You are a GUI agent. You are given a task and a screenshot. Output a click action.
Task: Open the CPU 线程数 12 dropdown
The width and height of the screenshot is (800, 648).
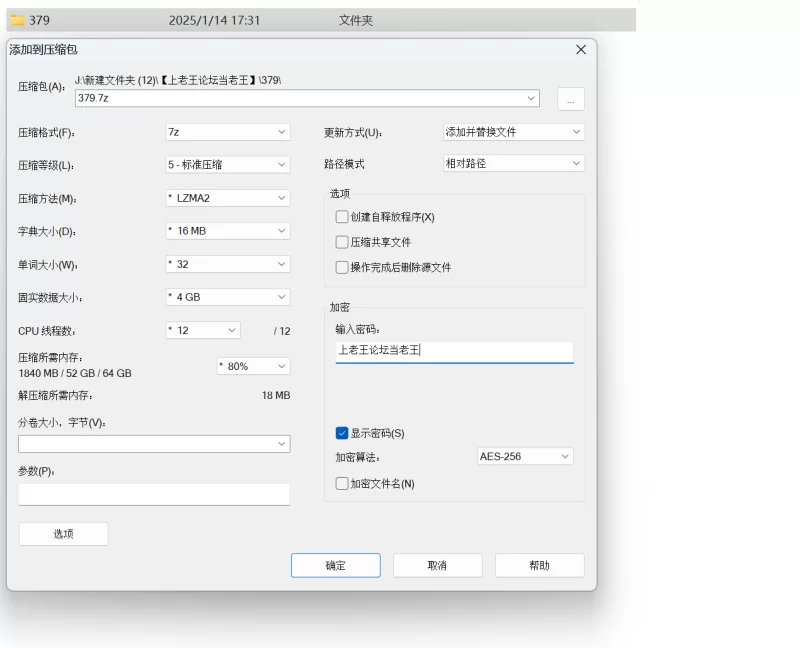[203, 330]
